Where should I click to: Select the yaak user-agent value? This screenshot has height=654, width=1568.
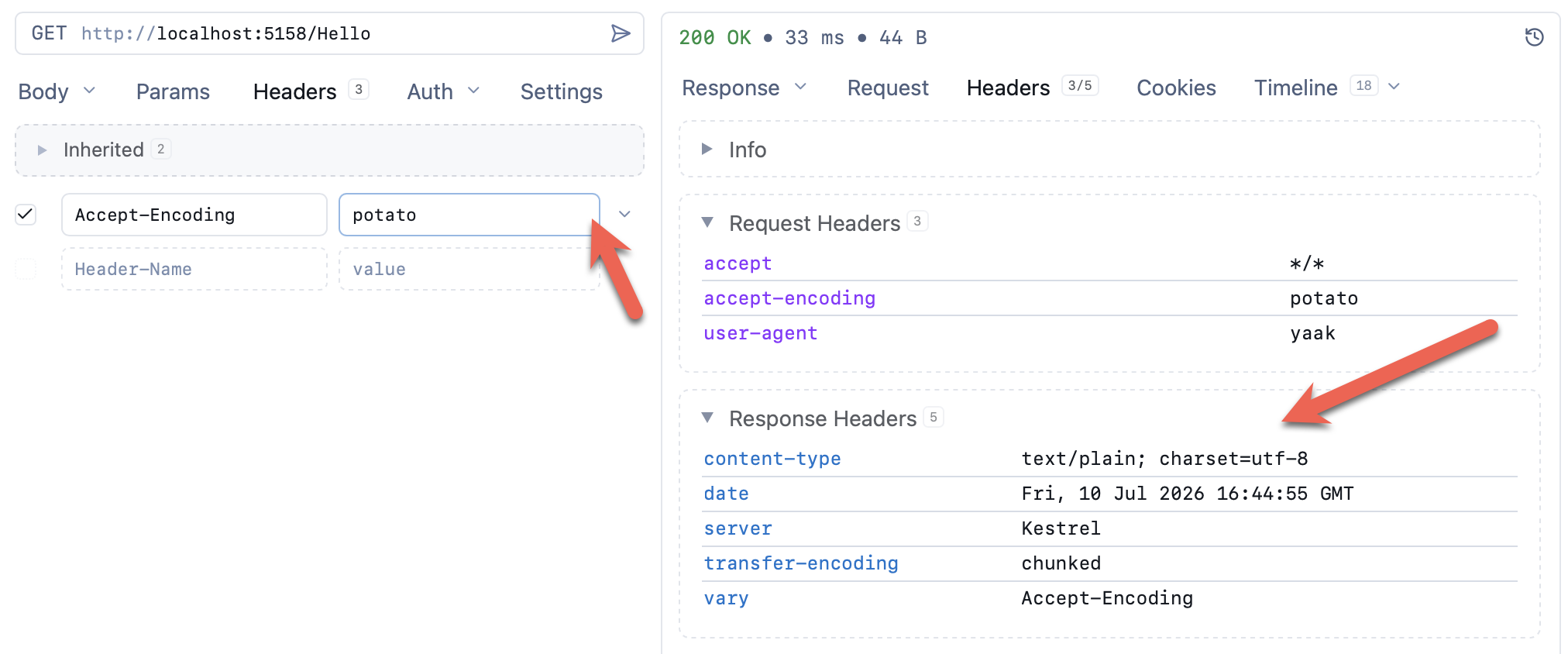point(1312,333)
